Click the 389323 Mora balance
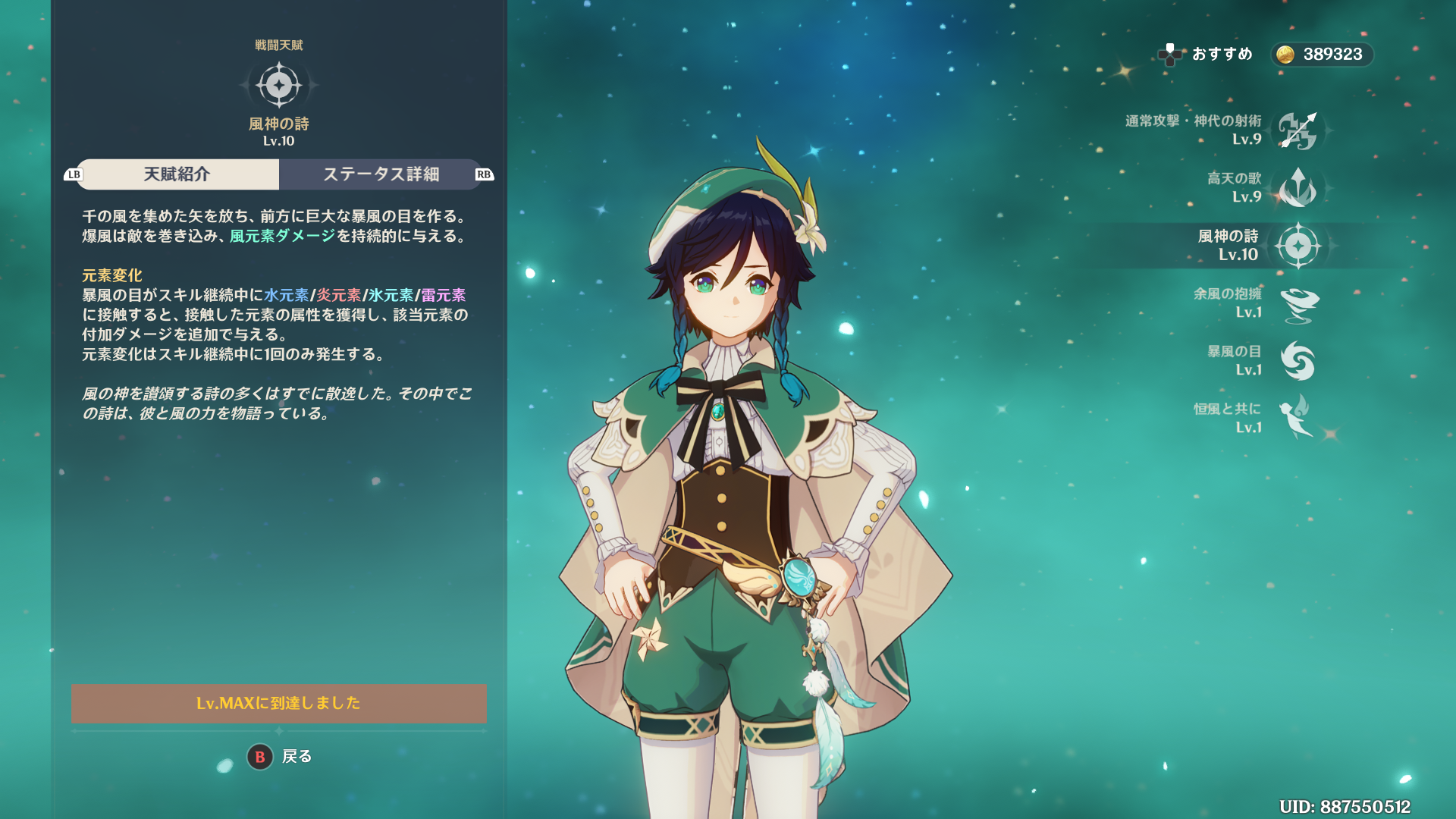 [1332, 55]
